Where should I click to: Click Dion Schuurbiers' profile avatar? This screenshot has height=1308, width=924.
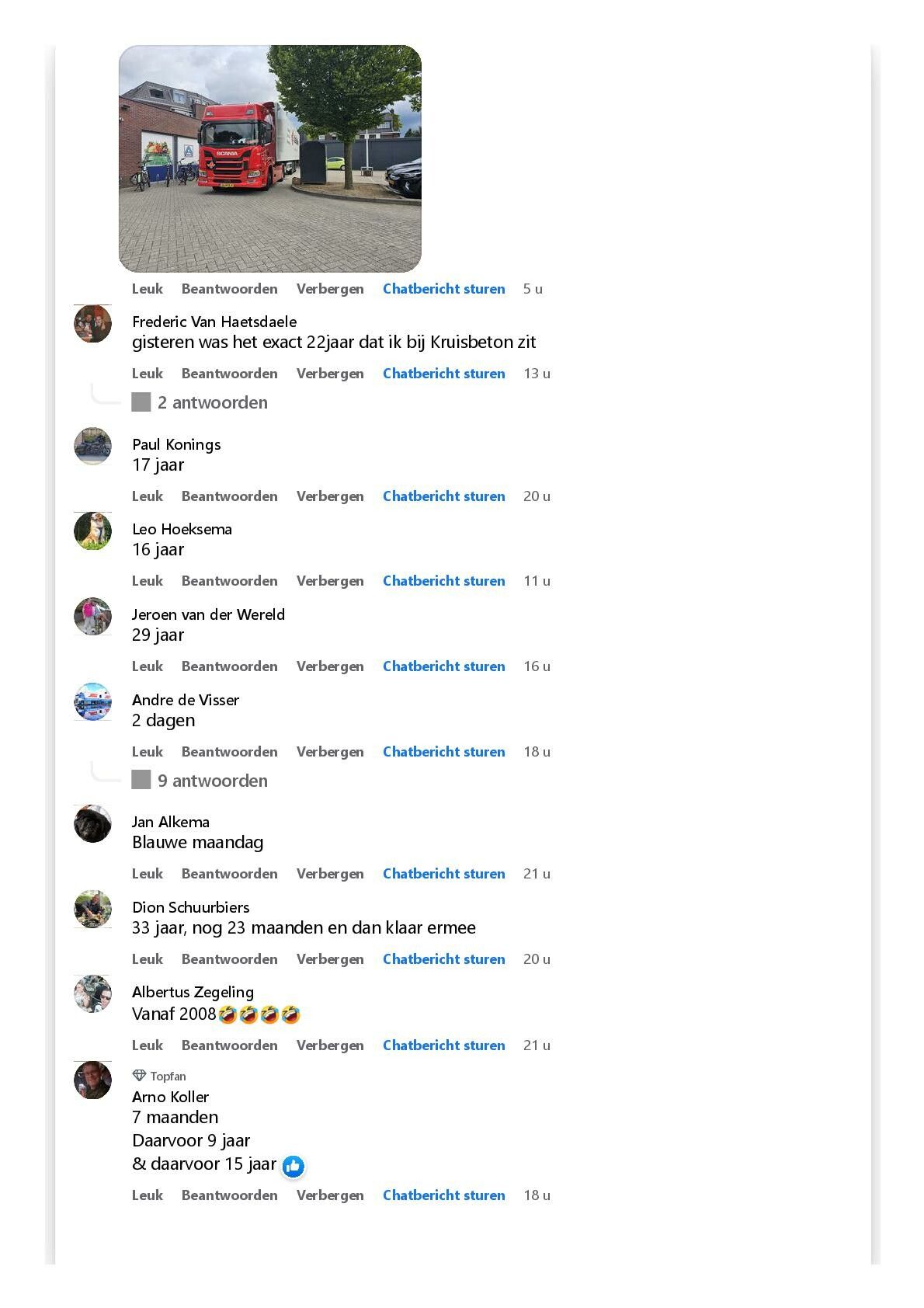(92, 910)
